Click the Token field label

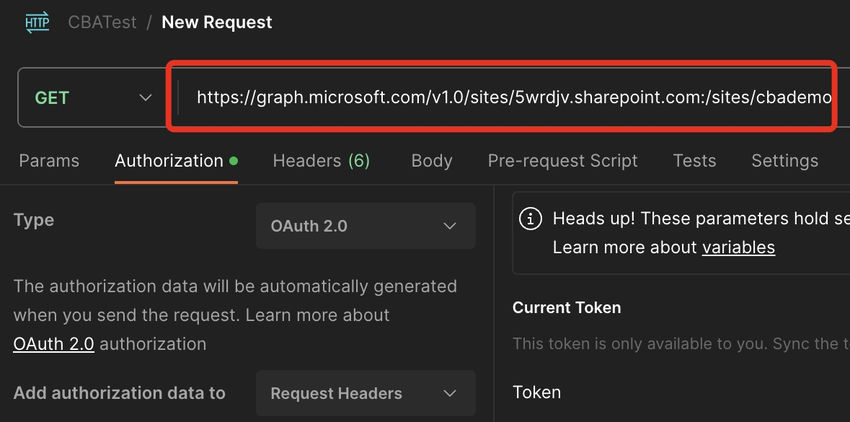(537, 392)
